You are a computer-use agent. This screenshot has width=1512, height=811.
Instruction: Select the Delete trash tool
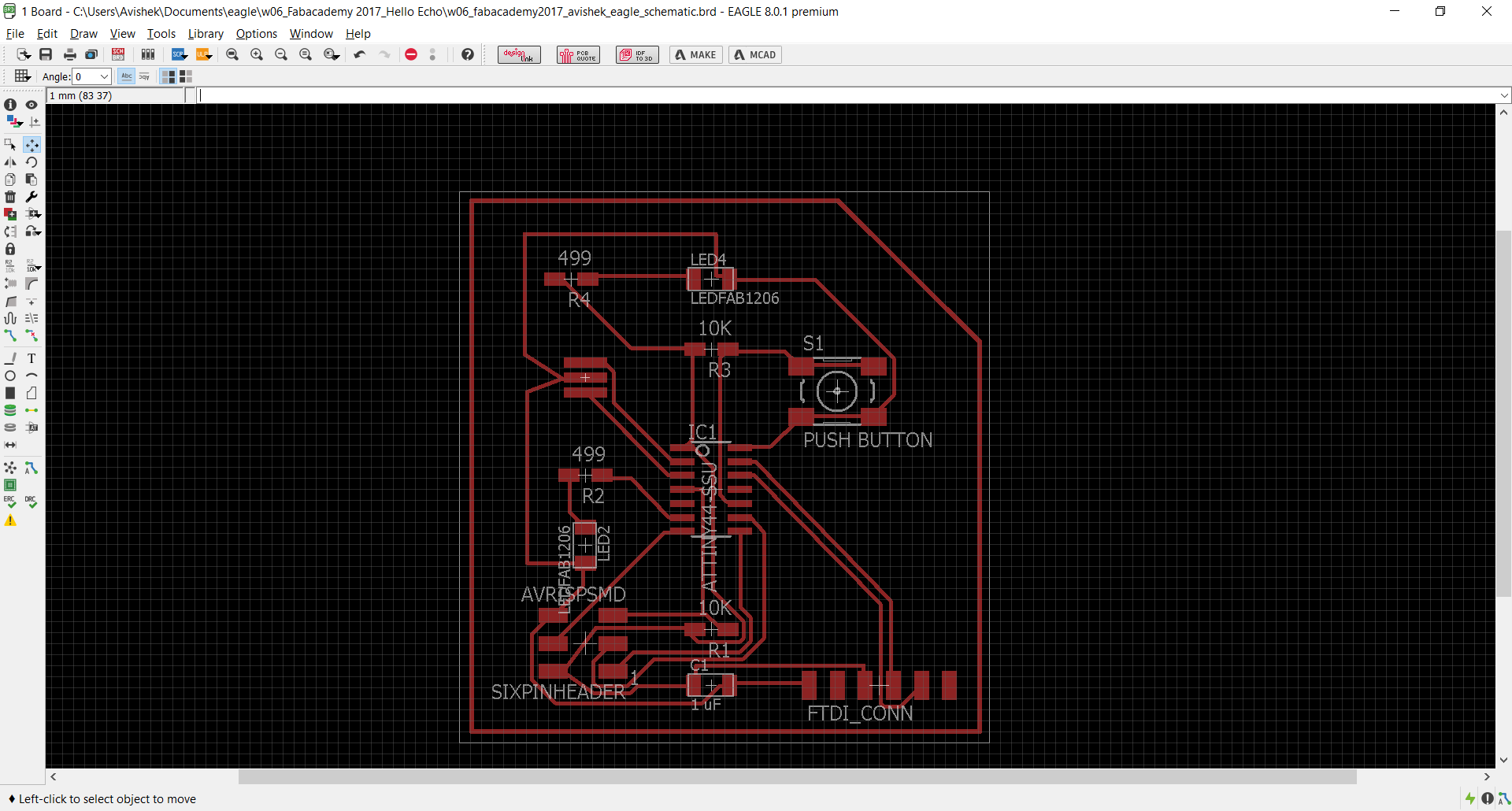(10, 197)
